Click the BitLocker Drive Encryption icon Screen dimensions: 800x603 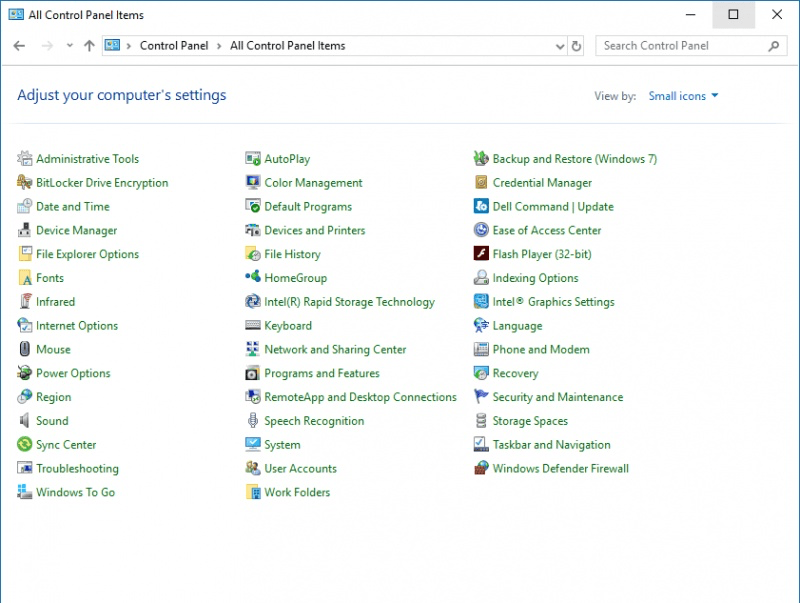click(x=24, y=183)
